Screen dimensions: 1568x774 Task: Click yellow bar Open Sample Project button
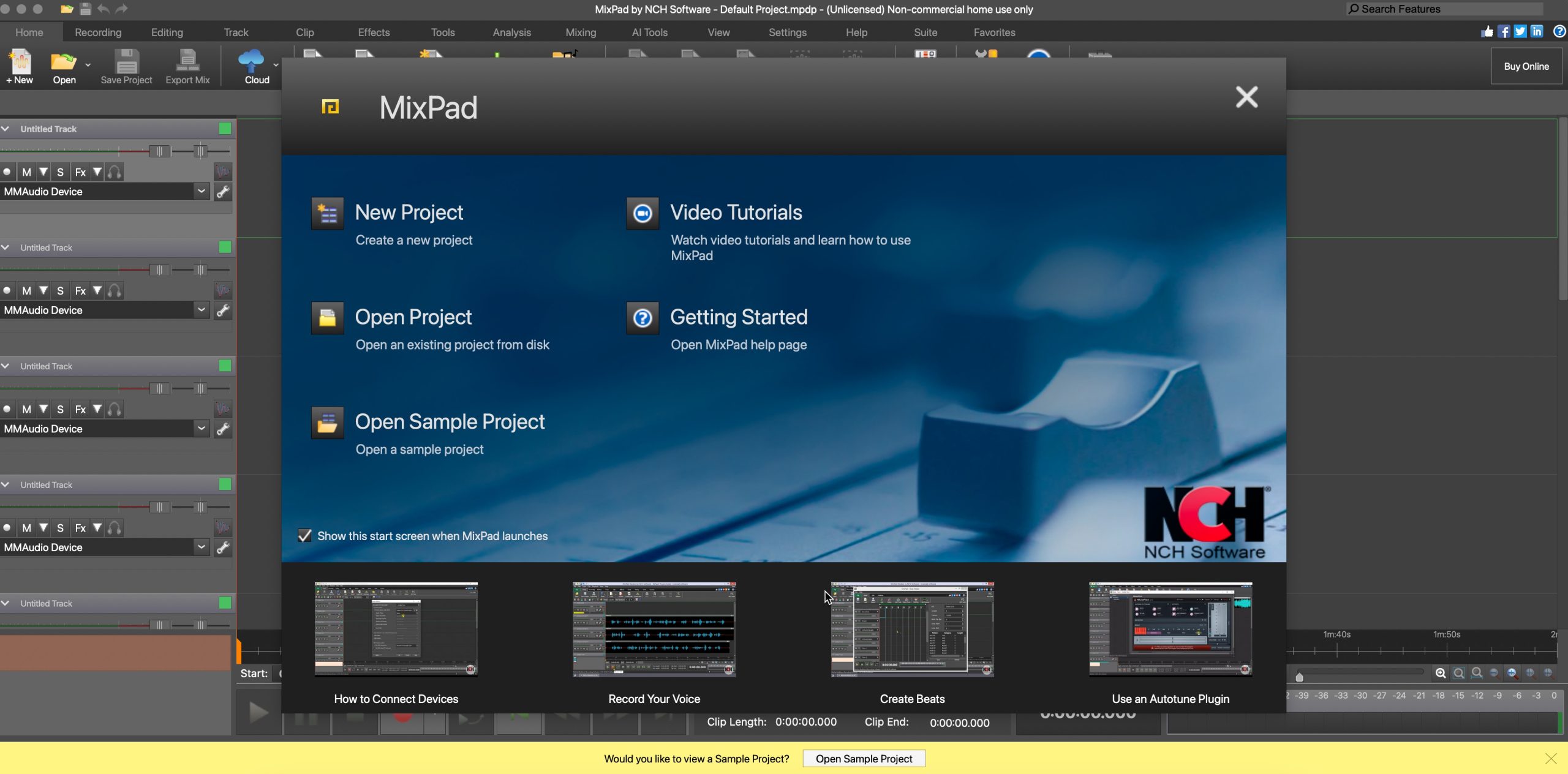coord(864,759)
